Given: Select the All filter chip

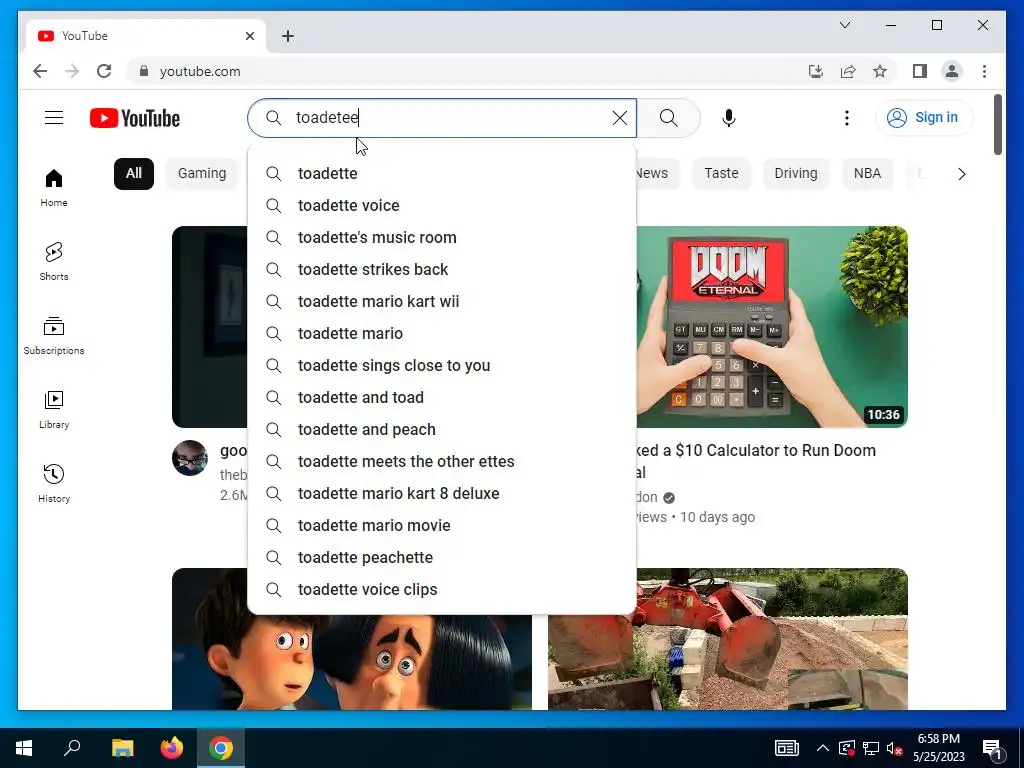Looking at the screenshot, I should coord(134,174).
